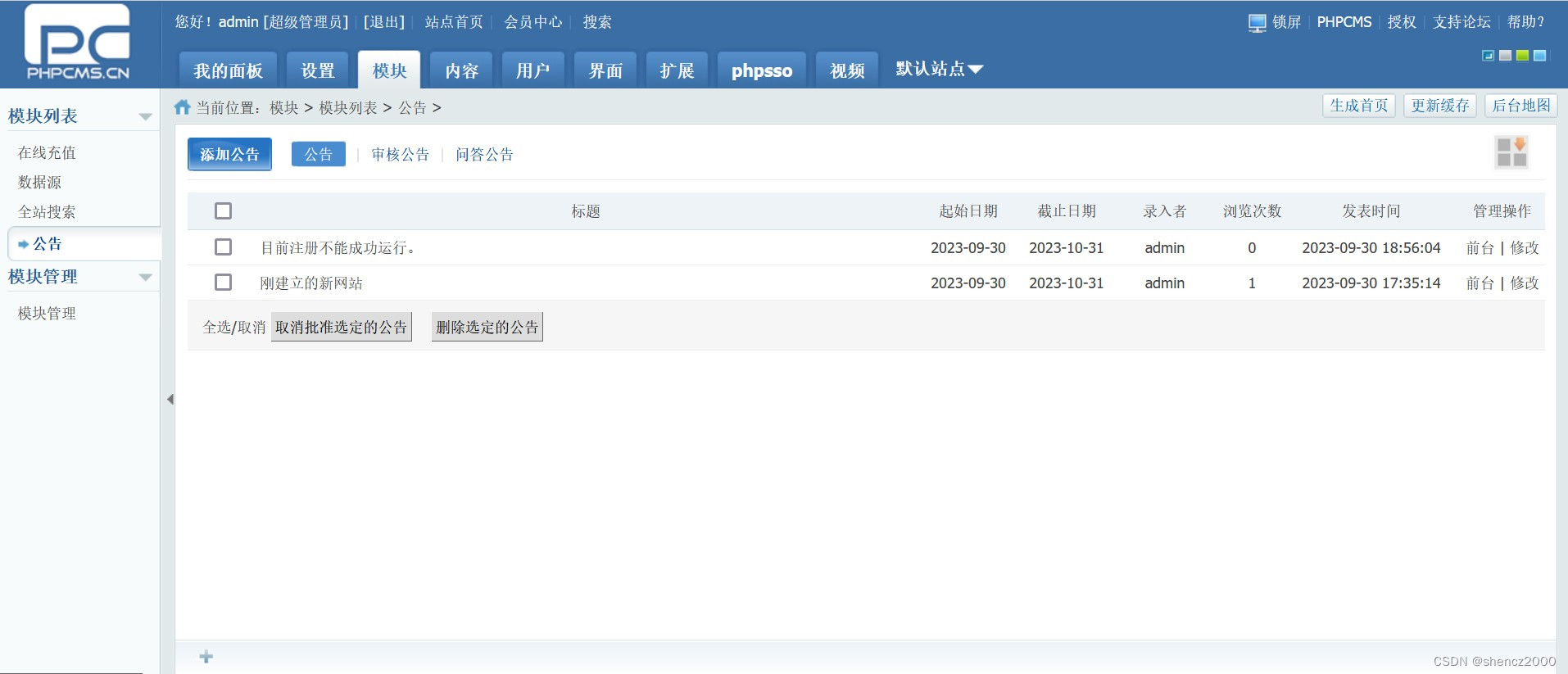Click the PHPCMS link in the top-right bar
The image size is (1568, 674).
1344,22
